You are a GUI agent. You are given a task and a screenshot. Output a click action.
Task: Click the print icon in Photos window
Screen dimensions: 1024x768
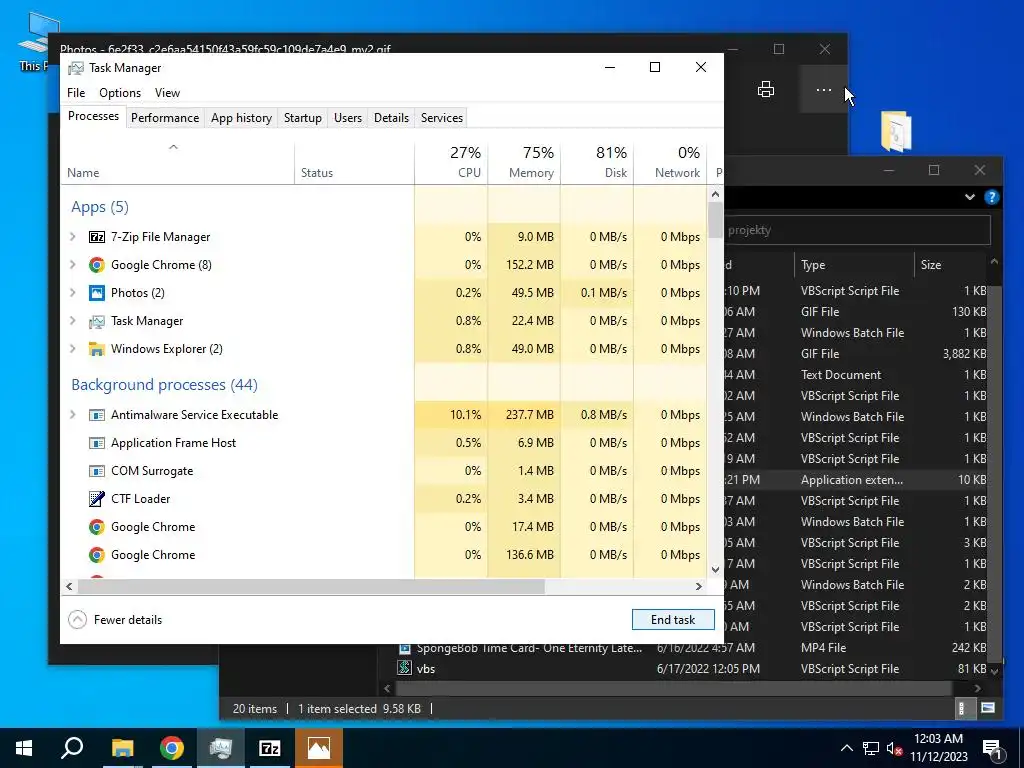point(765,89)
